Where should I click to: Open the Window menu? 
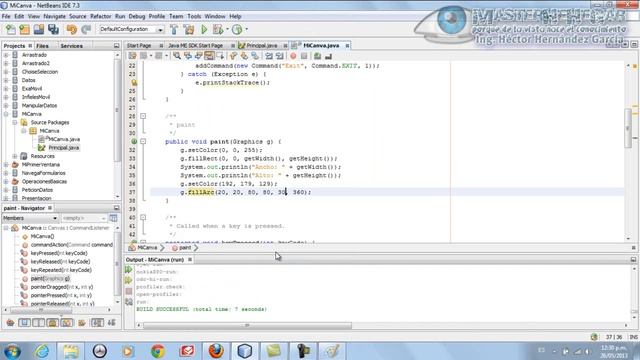point(215,16)
